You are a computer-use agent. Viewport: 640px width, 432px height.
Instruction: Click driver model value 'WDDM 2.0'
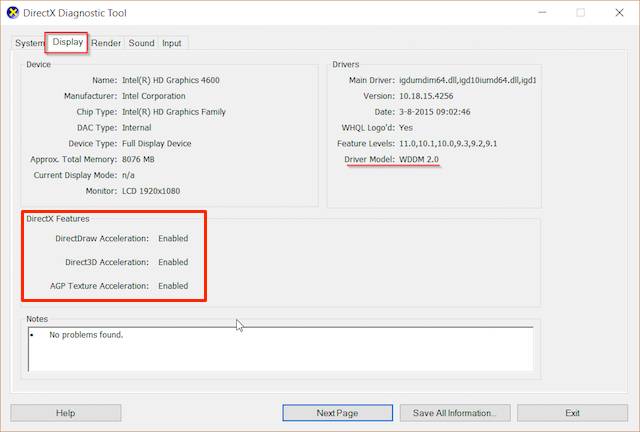click(419, 159)
